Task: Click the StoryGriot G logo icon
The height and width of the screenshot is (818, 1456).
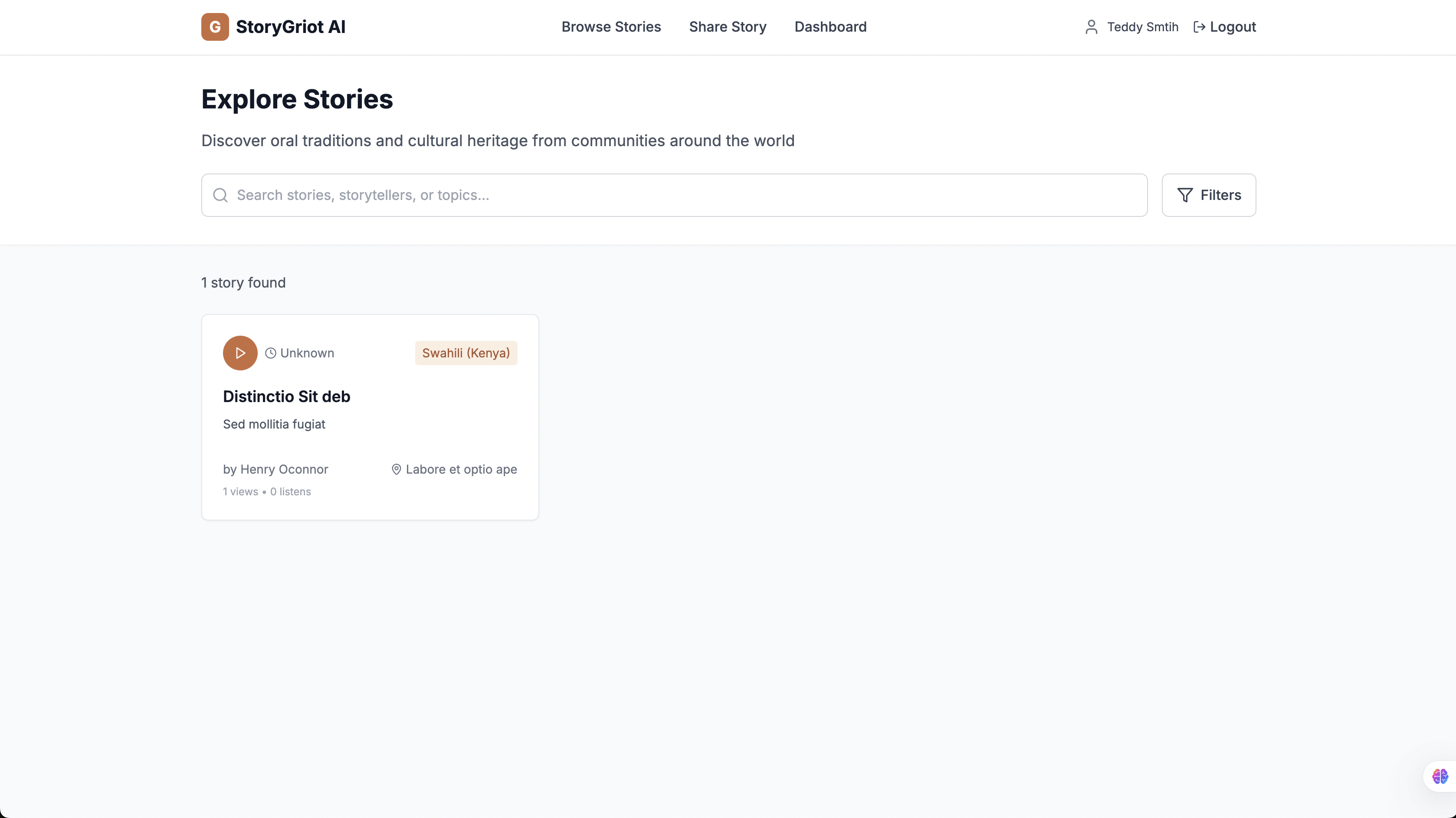Action: [215, 26]
